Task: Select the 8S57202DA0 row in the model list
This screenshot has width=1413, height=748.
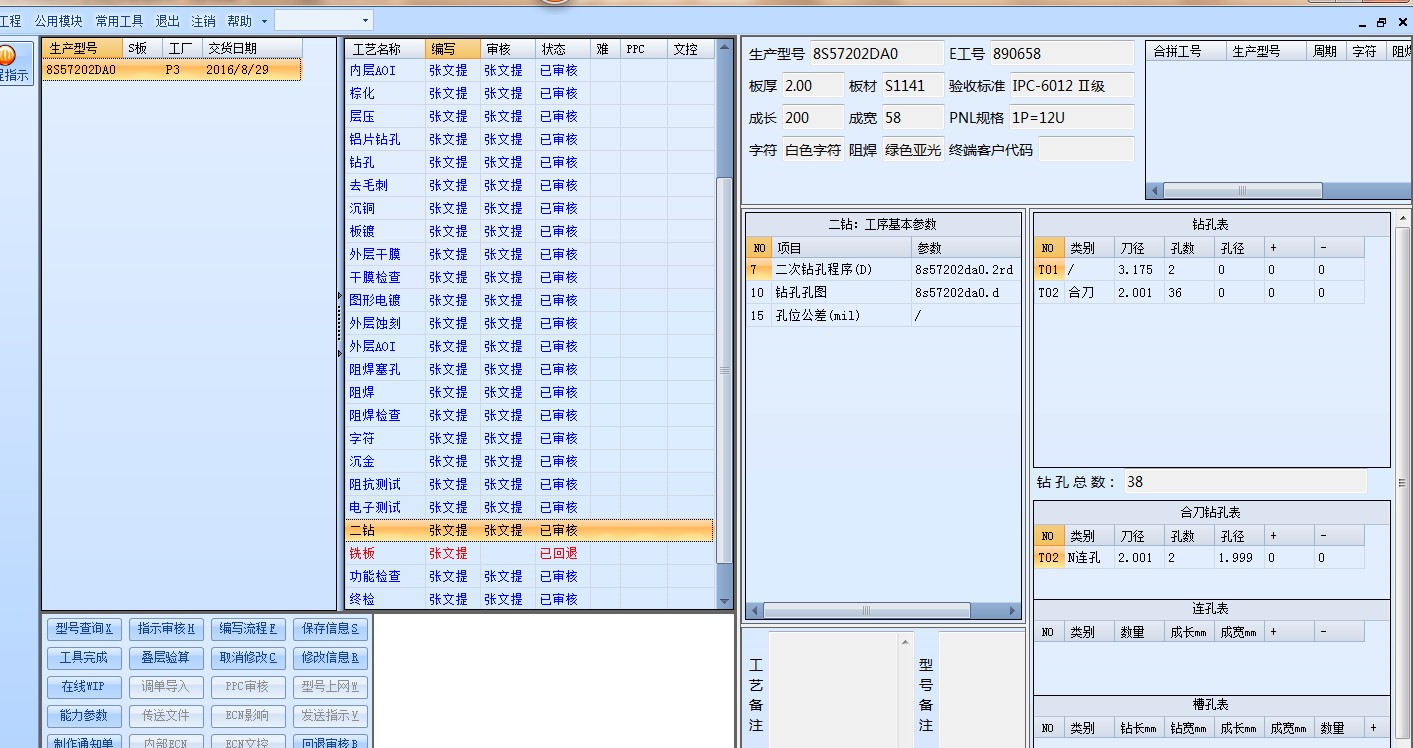Action: tap(172, 70)
